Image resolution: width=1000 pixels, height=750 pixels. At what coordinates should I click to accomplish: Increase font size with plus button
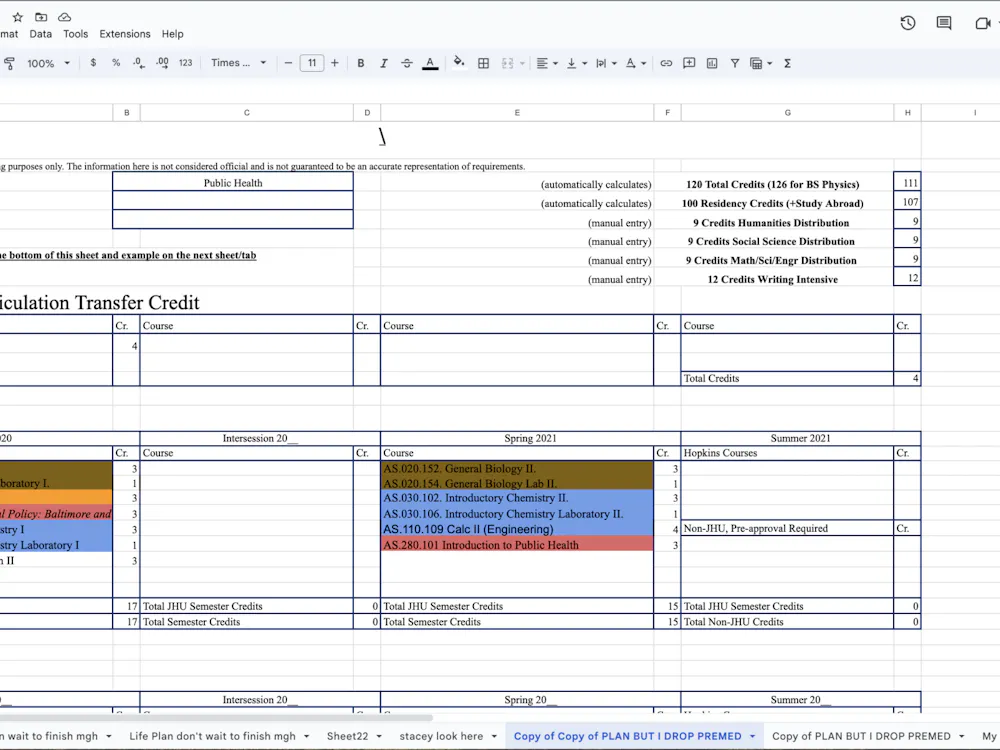334,63
